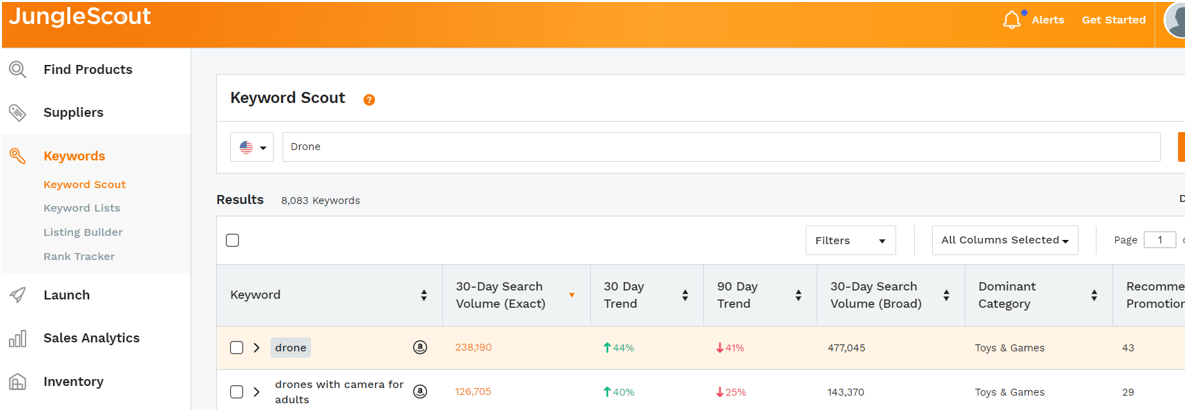Click drones with camera for adults keyword
This screenshot has height=410, width=1186.
[339, 392]
